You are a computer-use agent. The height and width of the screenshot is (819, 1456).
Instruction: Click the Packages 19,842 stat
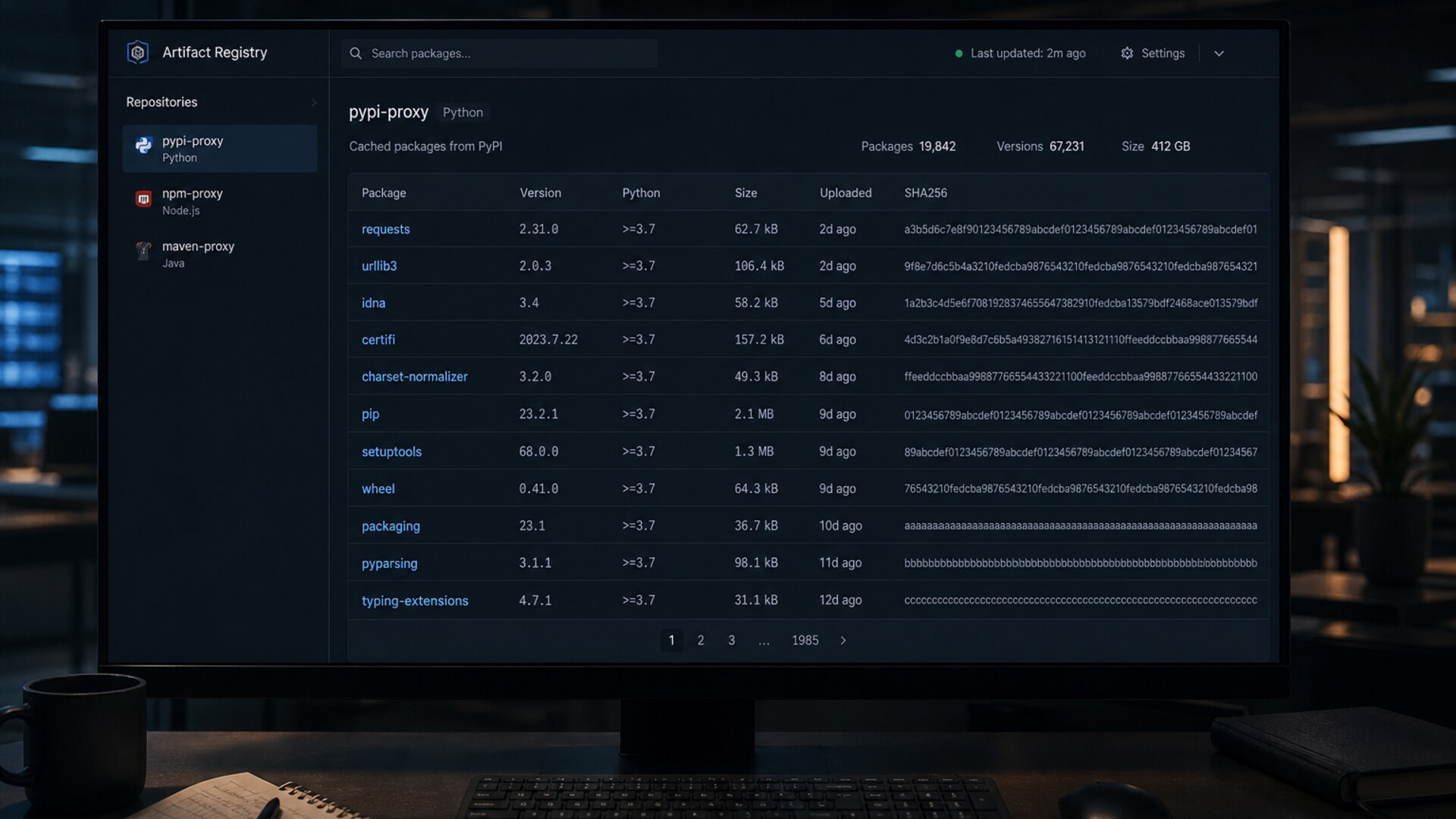[908, 146]
